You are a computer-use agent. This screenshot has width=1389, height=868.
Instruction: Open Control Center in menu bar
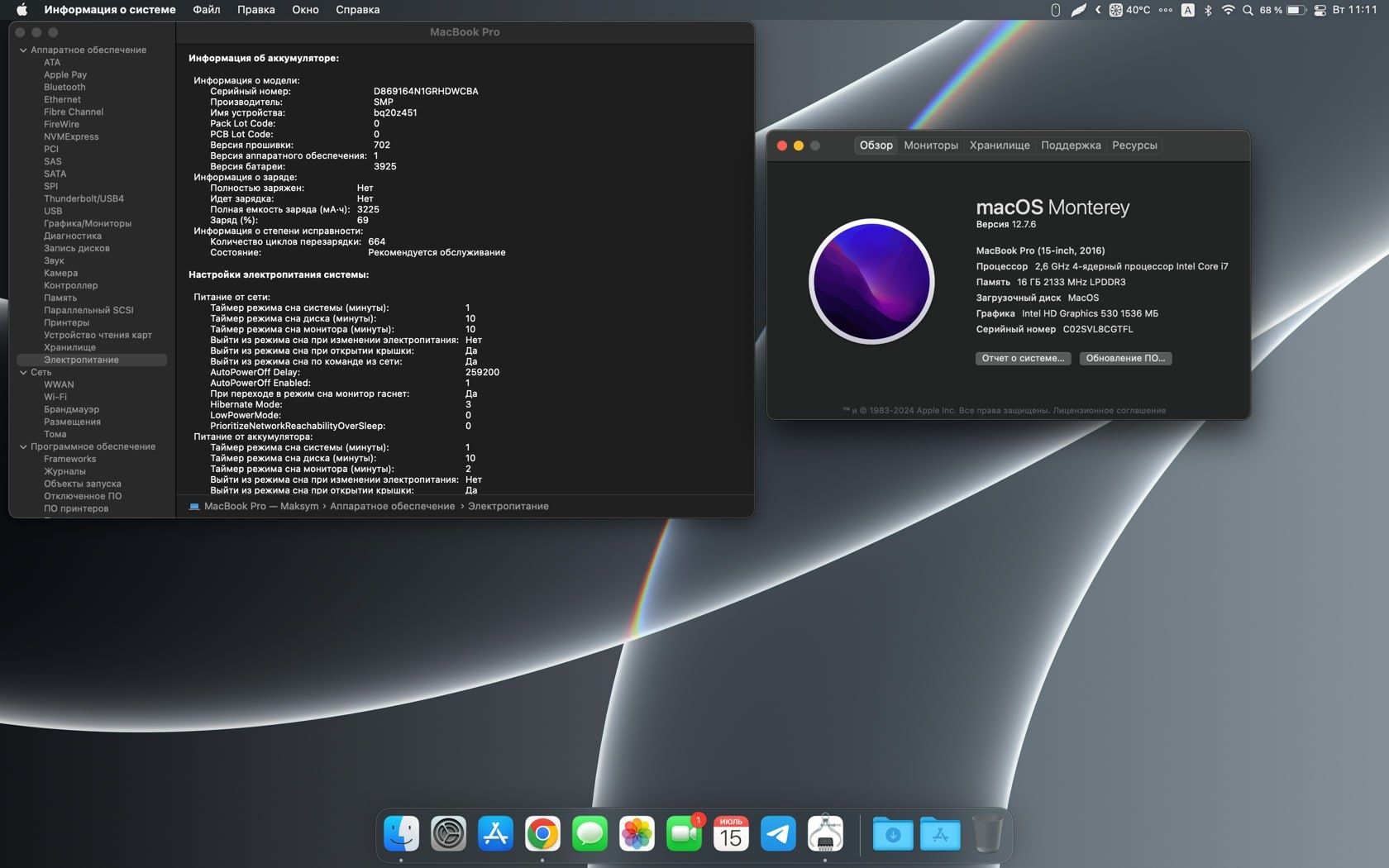click(1320, 10)
